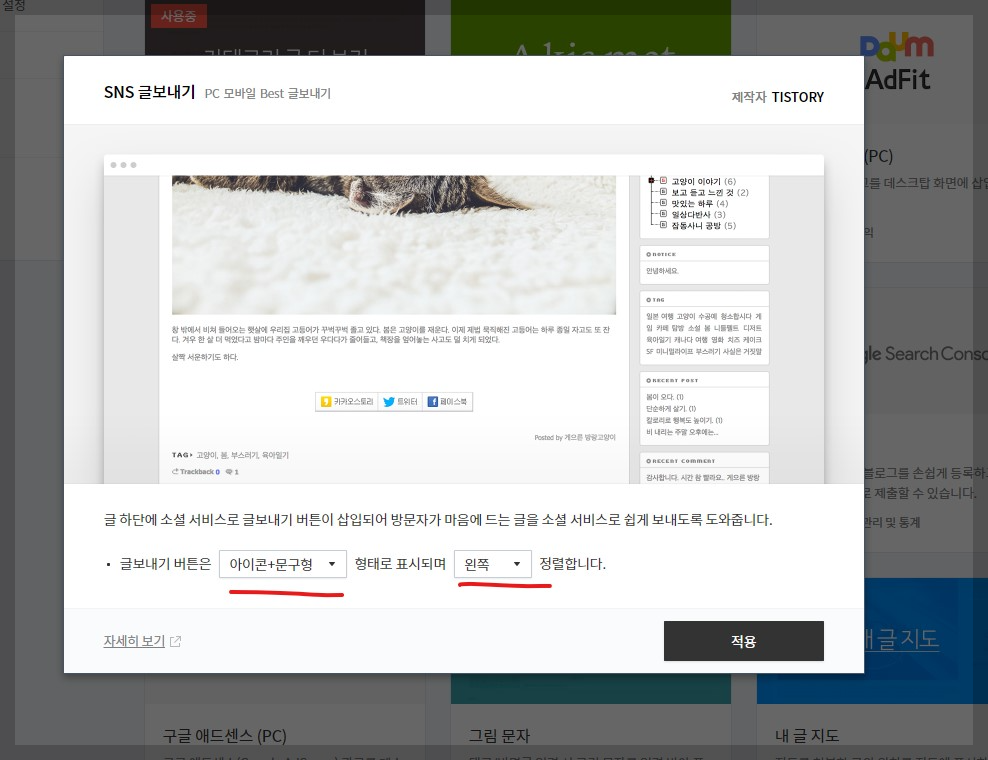Open the 왼쪽 alignment dropdown
The width and height of the screenshot is (988, 760).
(x=492, y=563)
